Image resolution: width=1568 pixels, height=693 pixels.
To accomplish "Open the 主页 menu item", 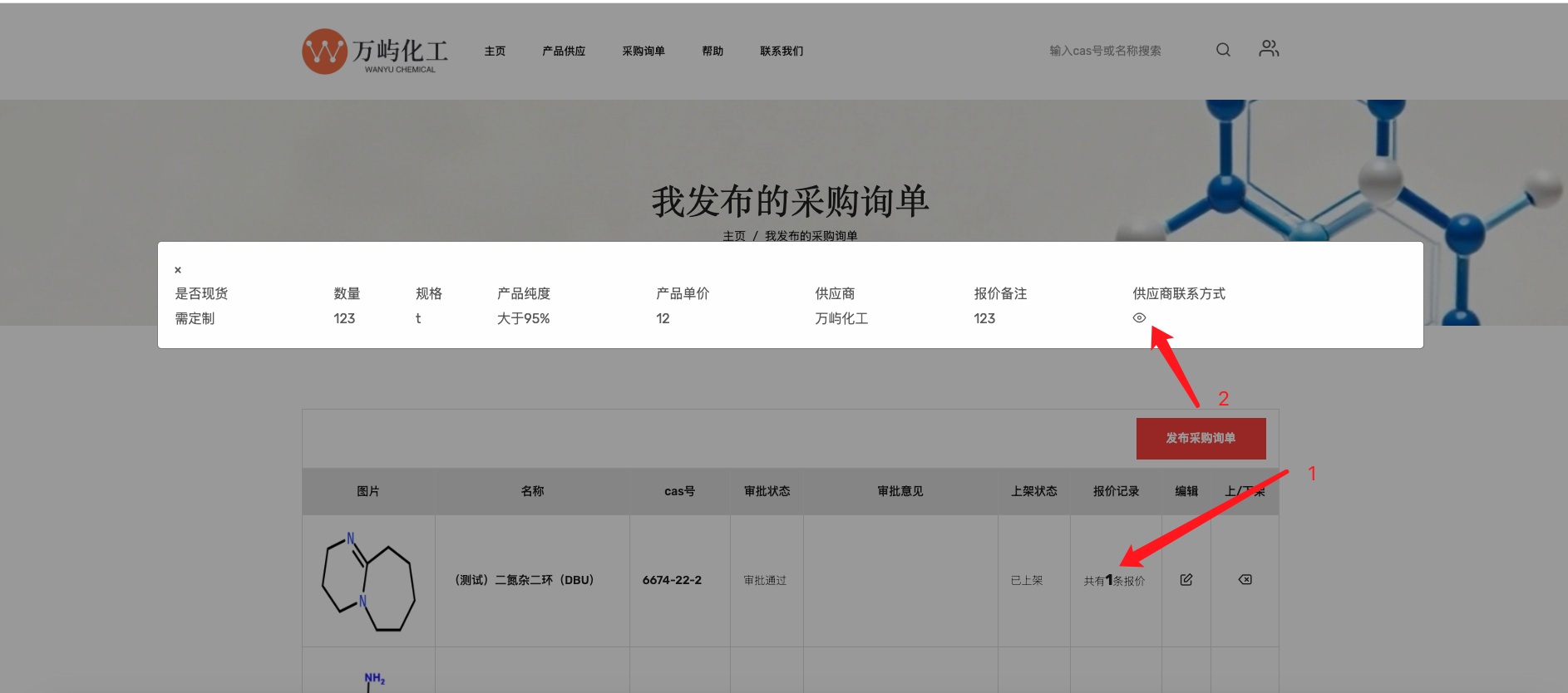I will 495,52.
